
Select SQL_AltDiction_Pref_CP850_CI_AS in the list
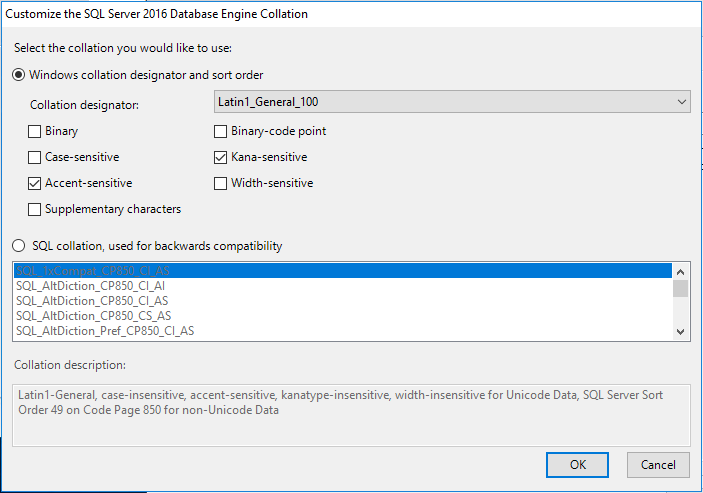point(343,331)
